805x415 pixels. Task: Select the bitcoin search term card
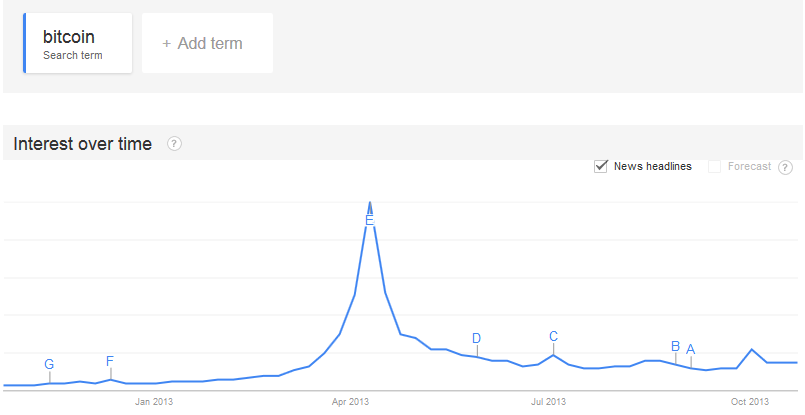point(78,43)
